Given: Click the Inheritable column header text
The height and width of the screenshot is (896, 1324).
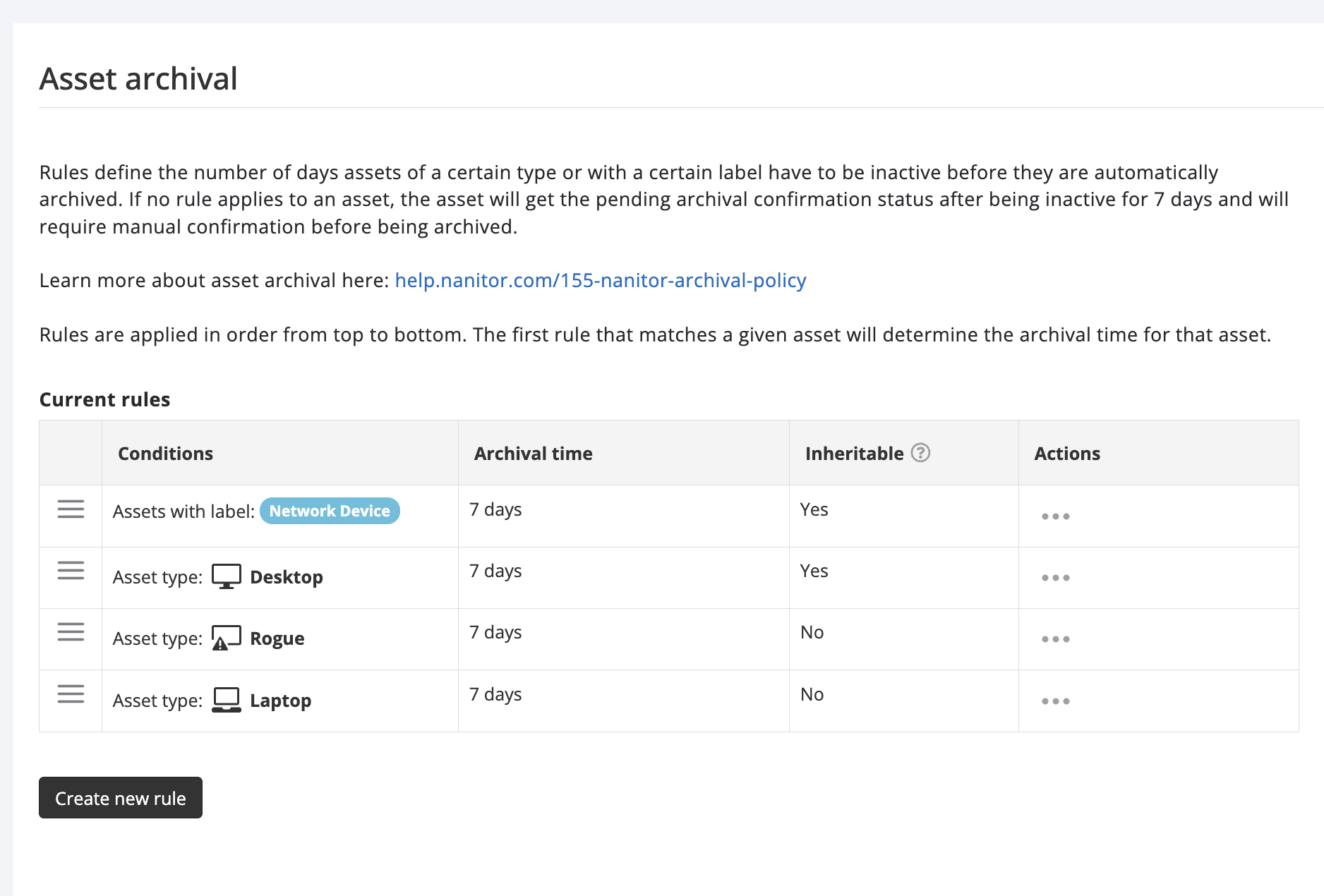Looking at the screenshot, I should (x=854, y=454).
